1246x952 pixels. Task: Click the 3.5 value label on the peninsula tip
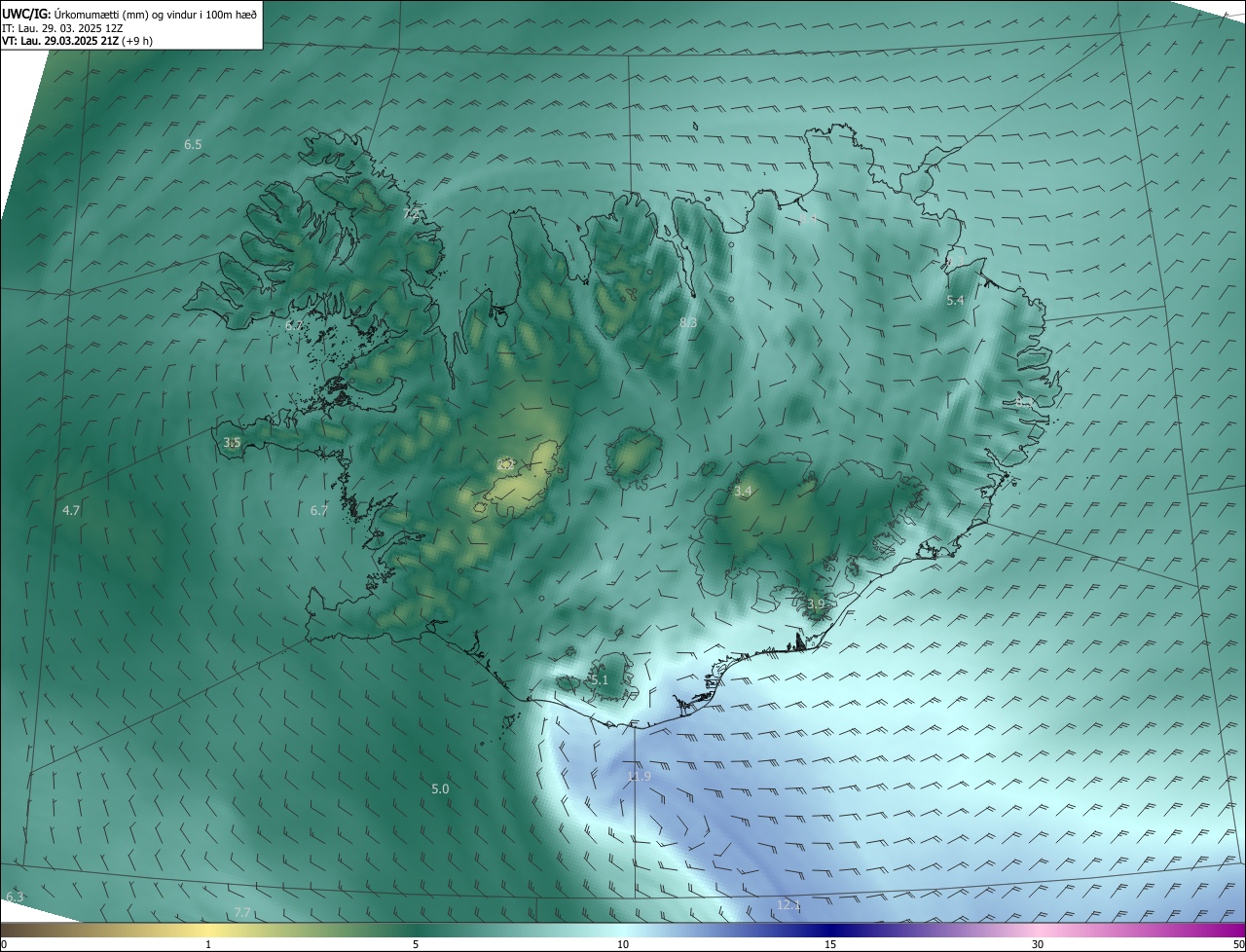coord(232,442)
